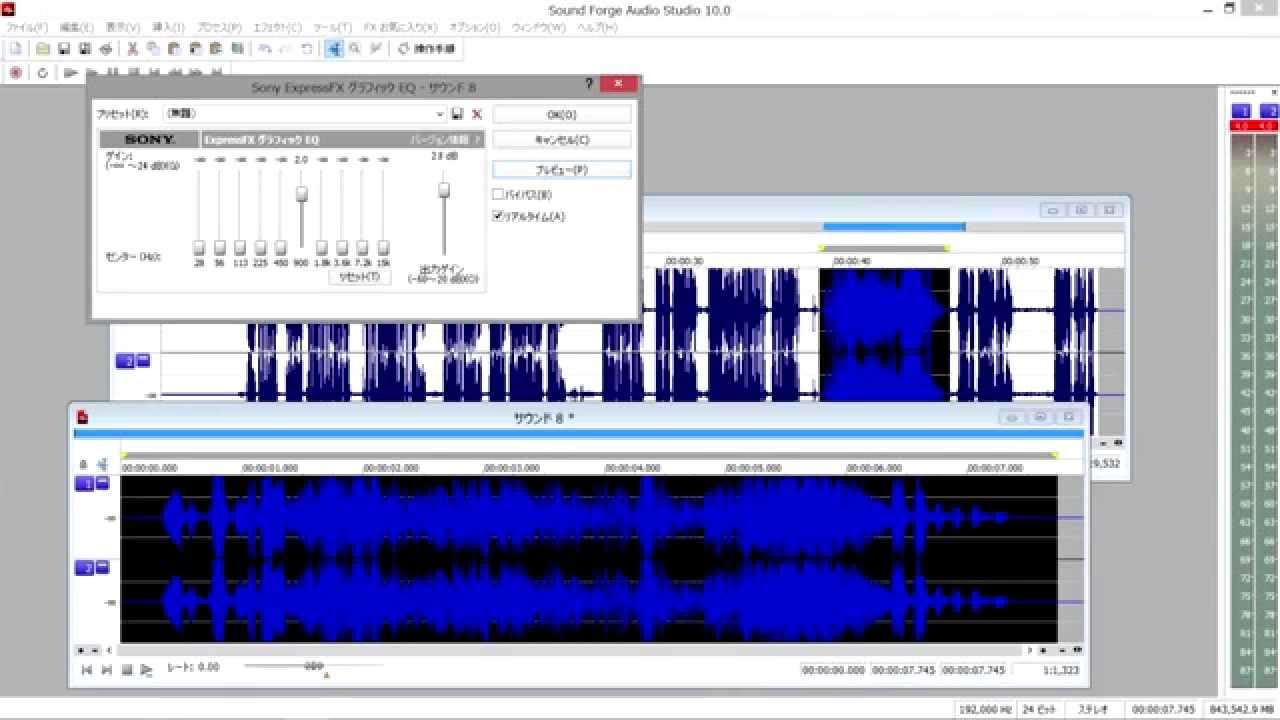Click 00:00:04.000 mark on サウンド 8 ruler
This screenshot has height=720, width=1280.
coord(632,467)
